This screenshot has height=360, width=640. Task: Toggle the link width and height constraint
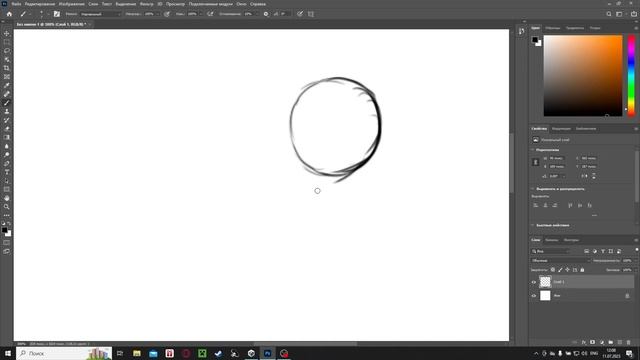pyautogui.click(x=536, y=162)
